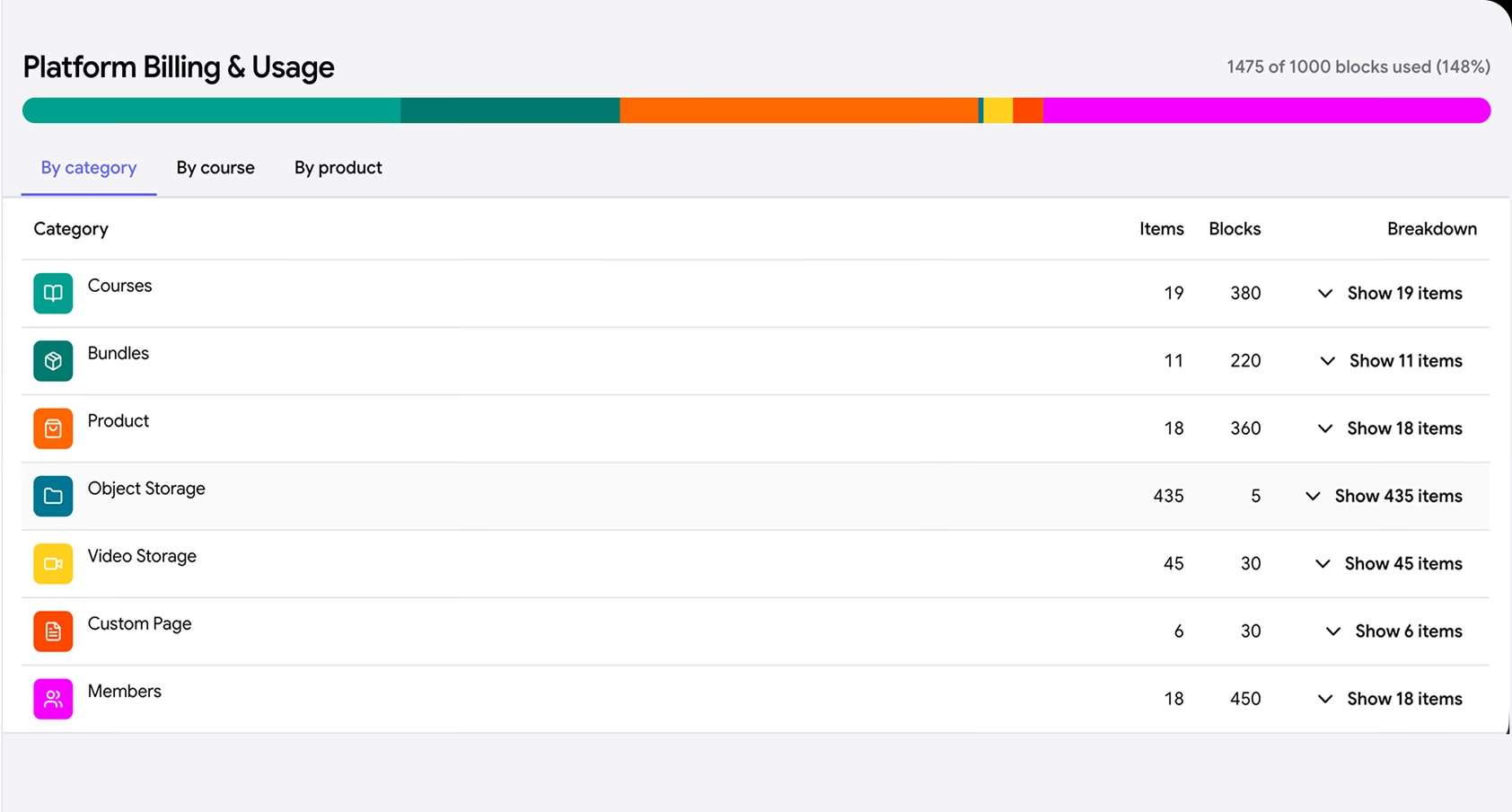
Task: Click the orange Product bag icon
Action: click(x=53, y=428)
